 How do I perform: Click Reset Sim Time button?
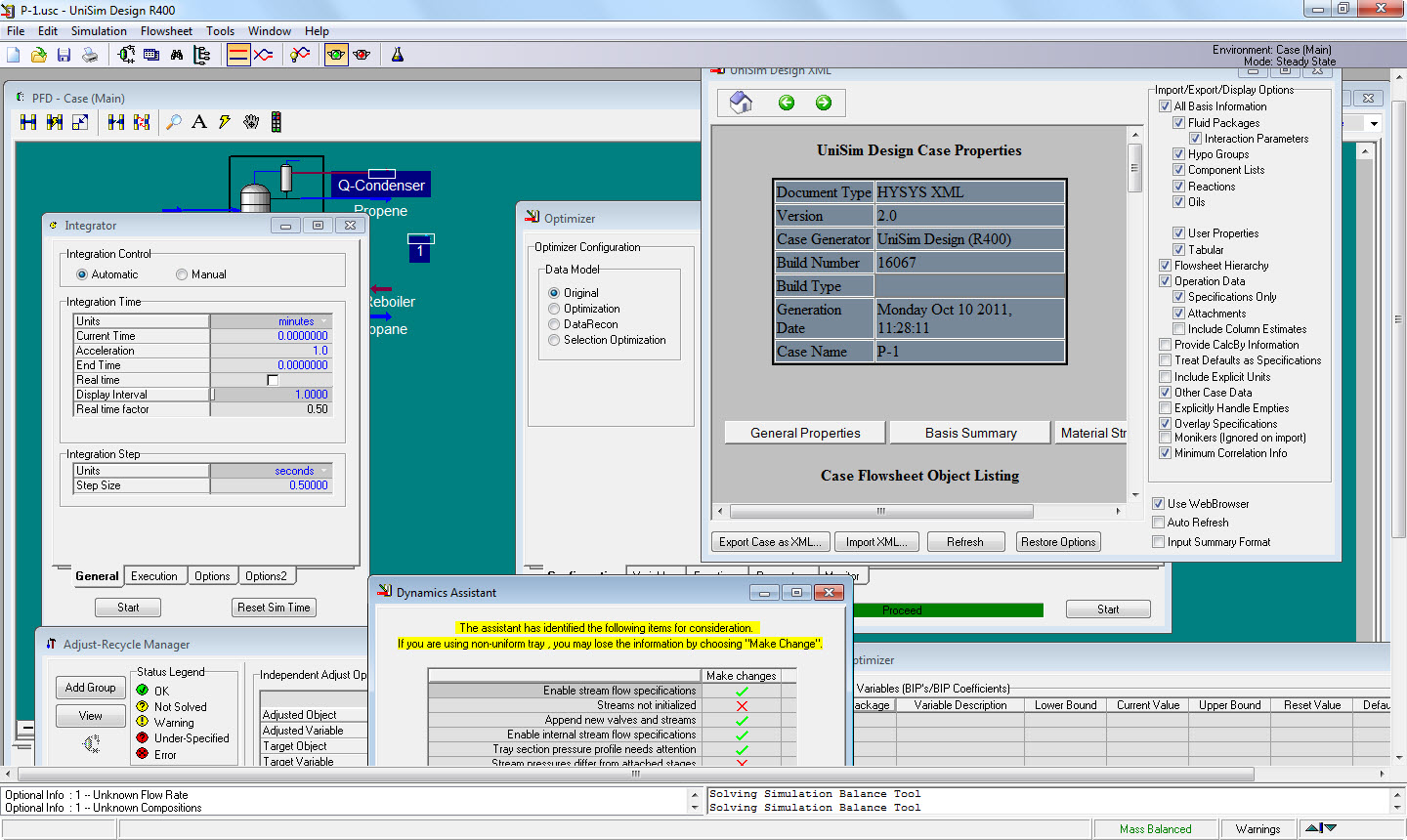pos(274,608)
